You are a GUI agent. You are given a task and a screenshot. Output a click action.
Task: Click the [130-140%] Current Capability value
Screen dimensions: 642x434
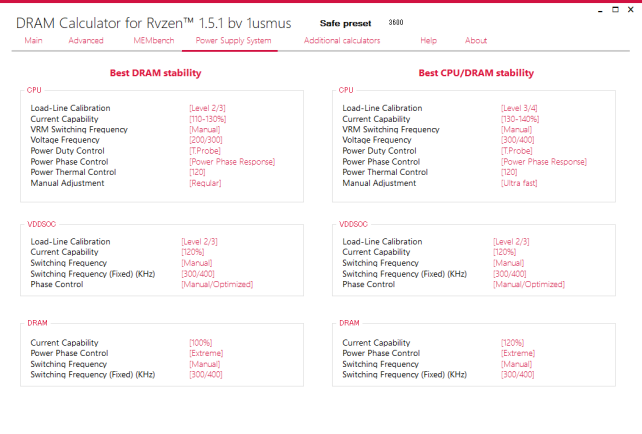pos(520,119)
